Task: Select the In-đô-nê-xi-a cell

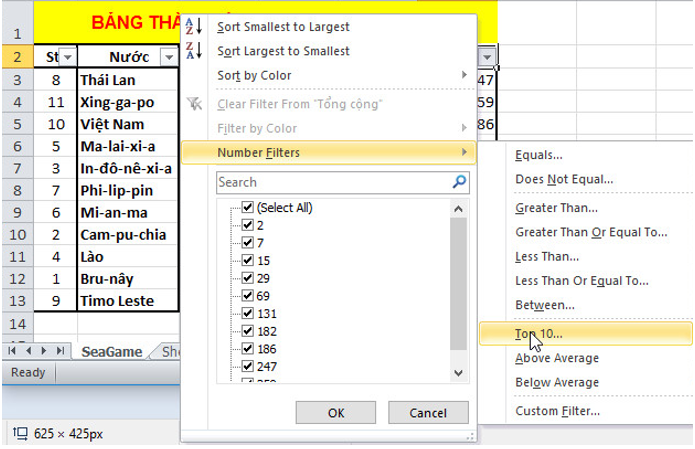Action: pos(128,168)
